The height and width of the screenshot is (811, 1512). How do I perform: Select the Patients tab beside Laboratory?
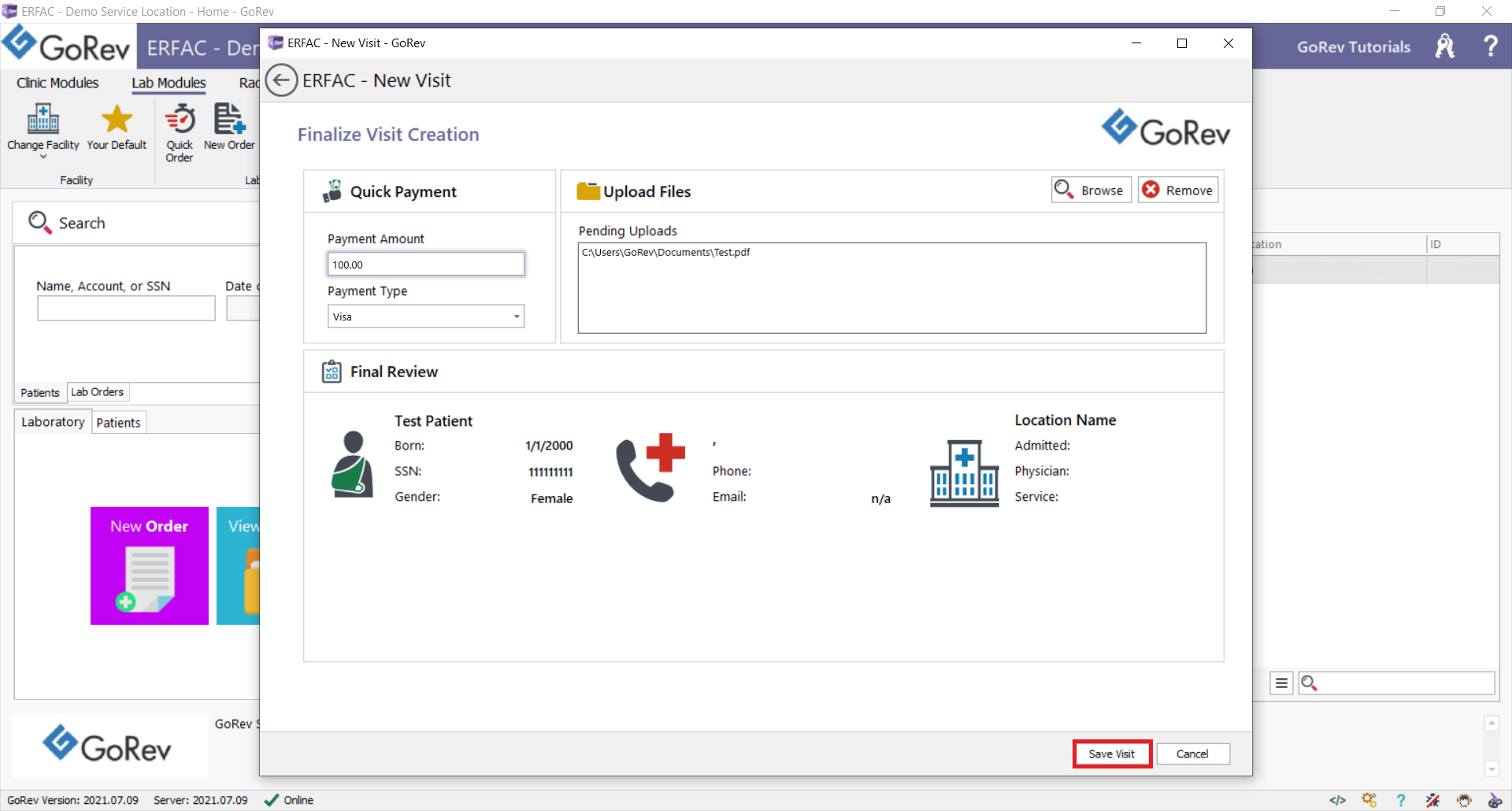click(119, 422)
